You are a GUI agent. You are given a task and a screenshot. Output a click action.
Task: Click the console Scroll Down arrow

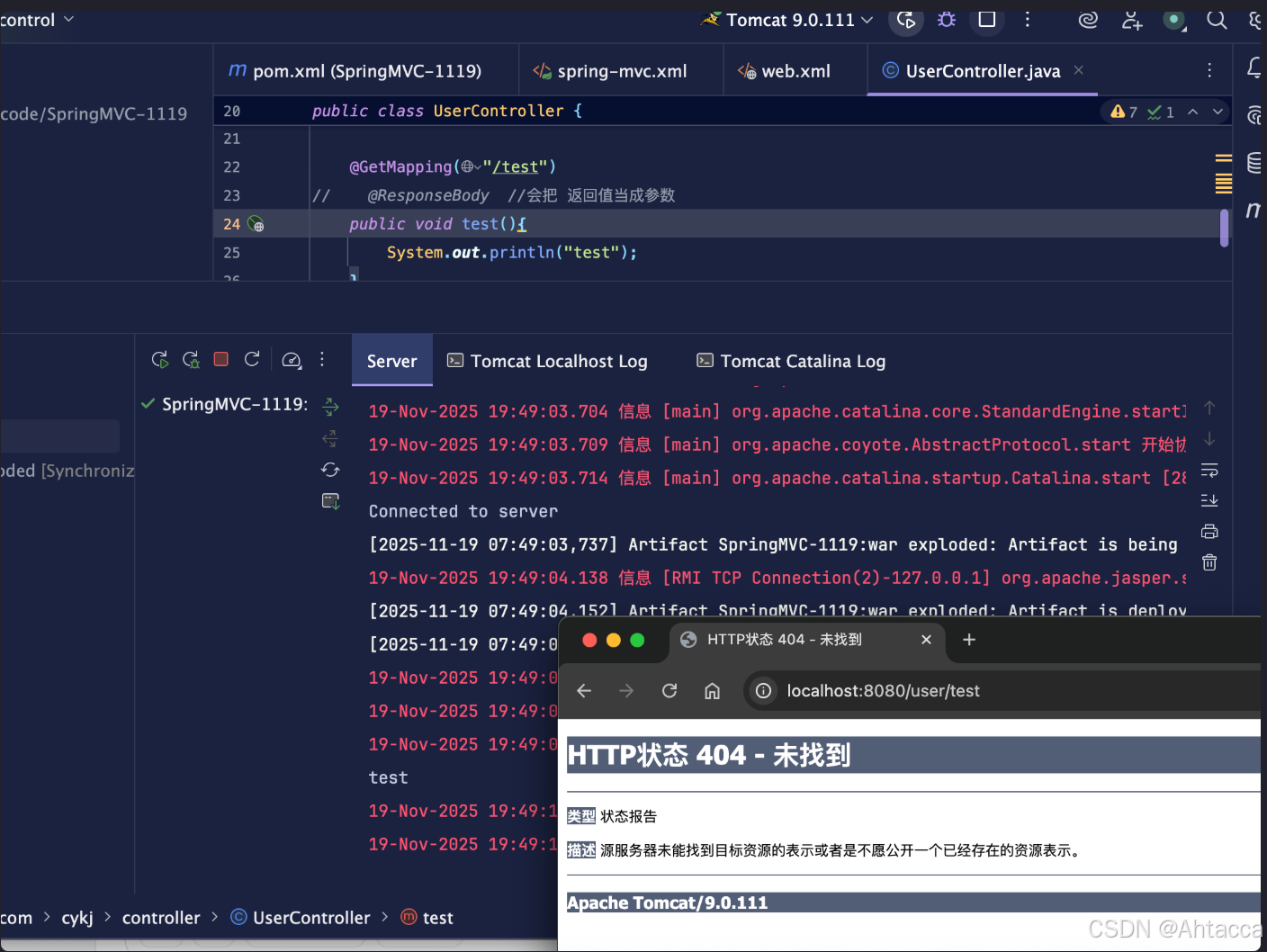pos(1209,439)
